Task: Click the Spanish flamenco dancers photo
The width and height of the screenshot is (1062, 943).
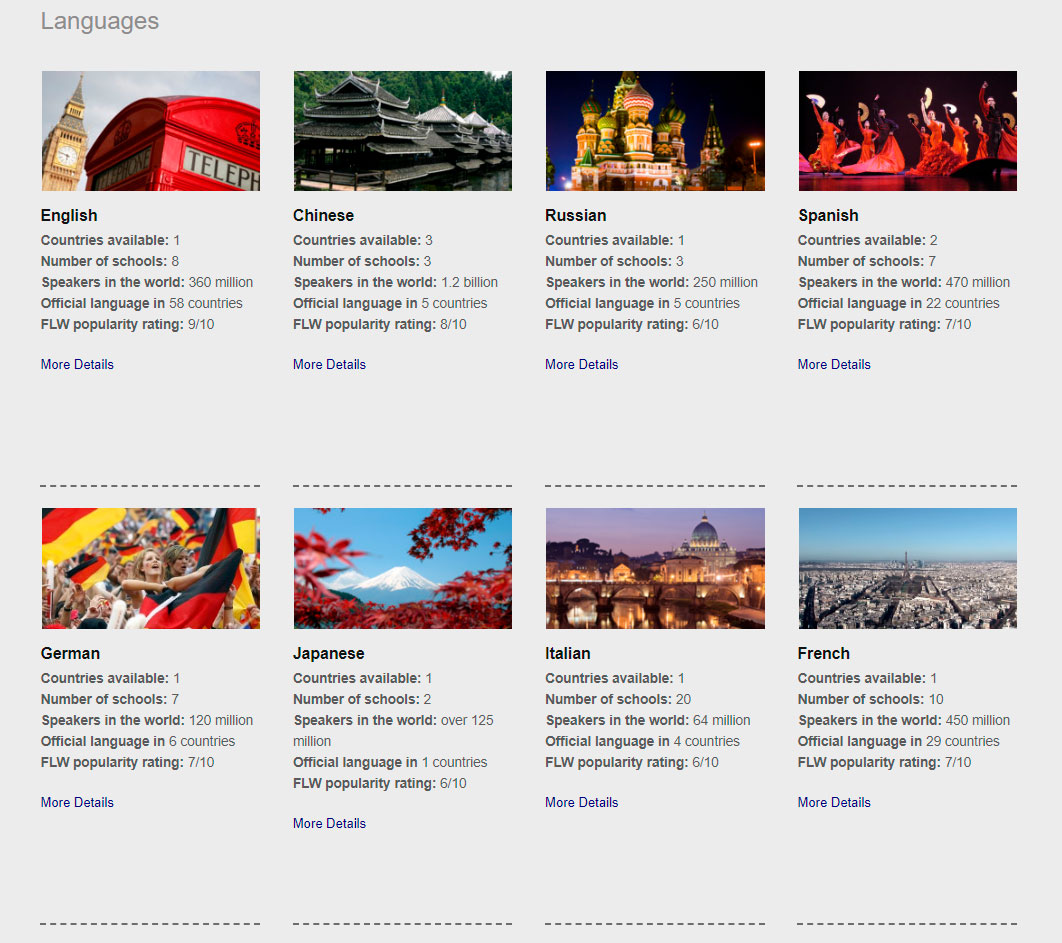Action: point(908,131)
